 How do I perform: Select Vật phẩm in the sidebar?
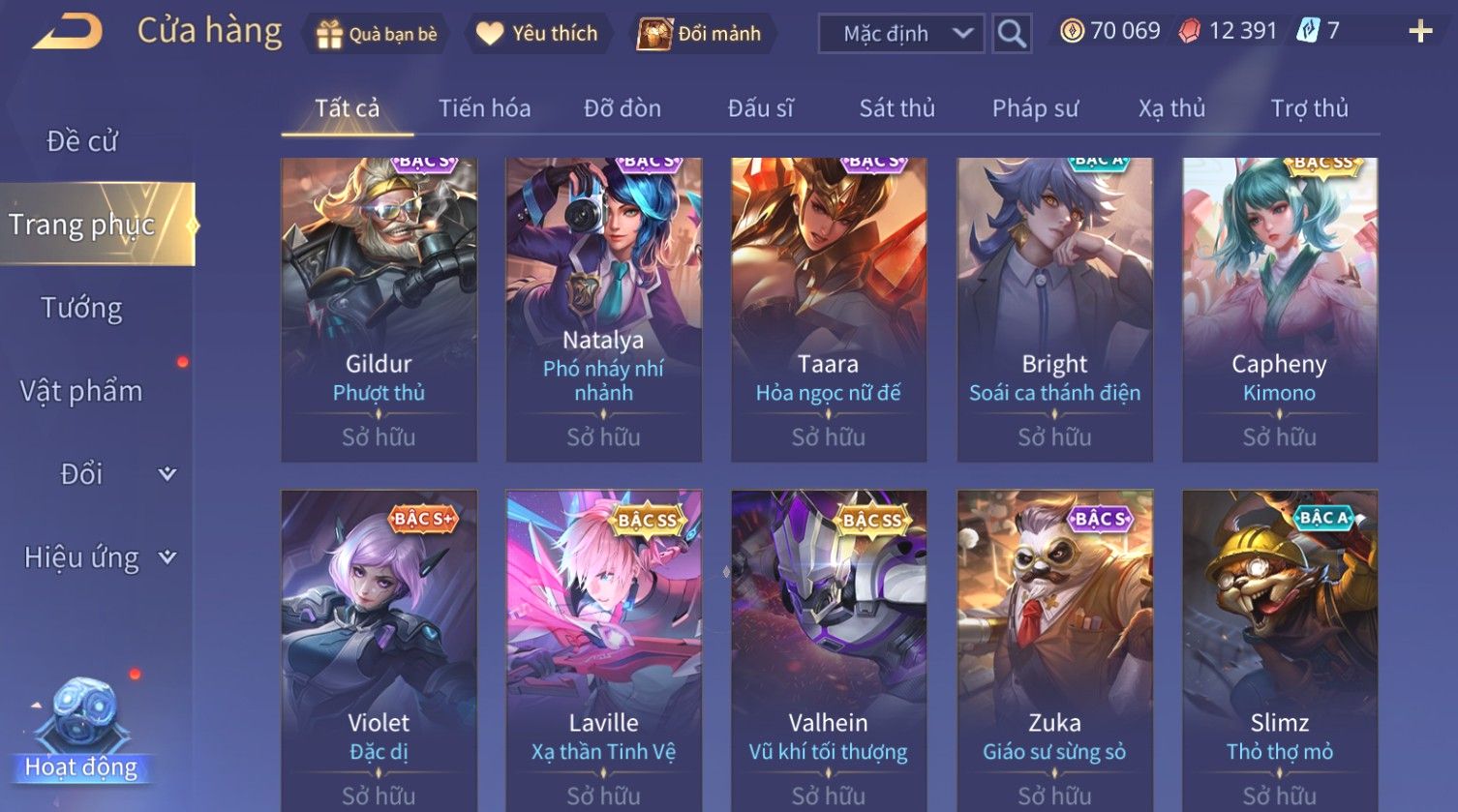tap(82, 391)
